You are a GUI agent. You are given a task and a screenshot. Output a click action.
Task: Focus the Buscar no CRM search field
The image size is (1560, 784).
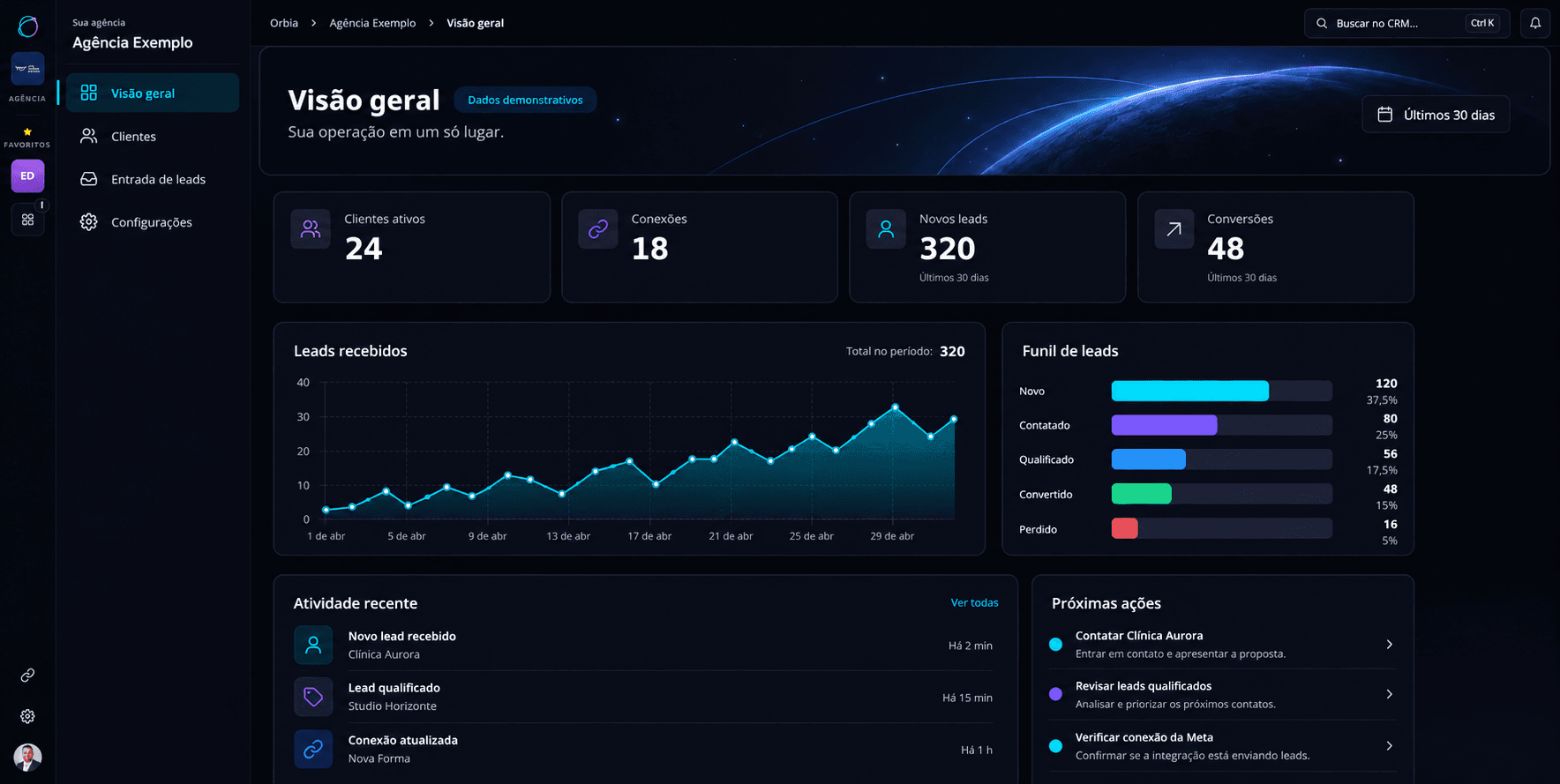[x=1406, y=23]
